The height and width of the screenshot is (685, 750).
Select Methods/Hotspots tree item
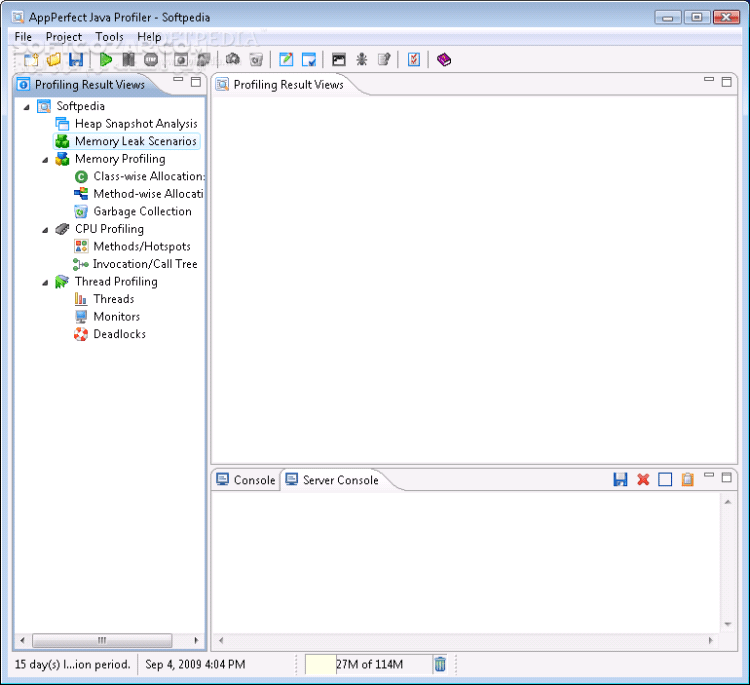coord(132,246)
